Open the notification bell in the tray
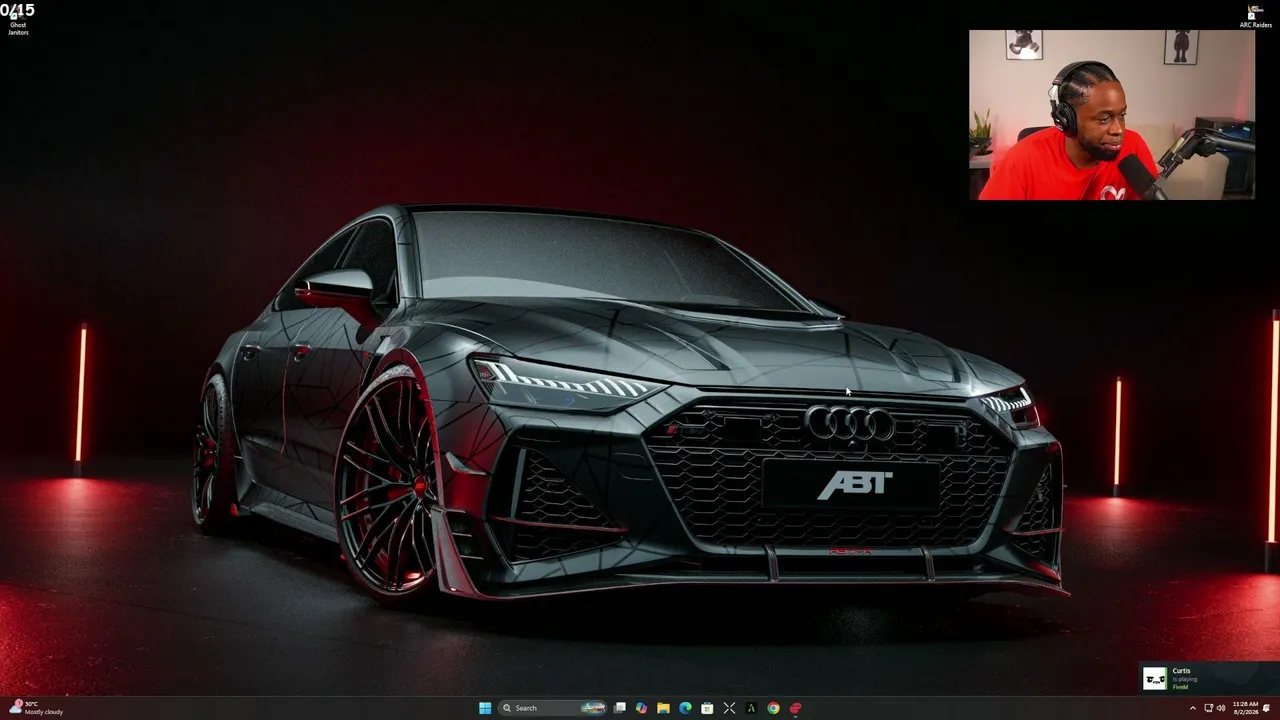 point(1267,708)
